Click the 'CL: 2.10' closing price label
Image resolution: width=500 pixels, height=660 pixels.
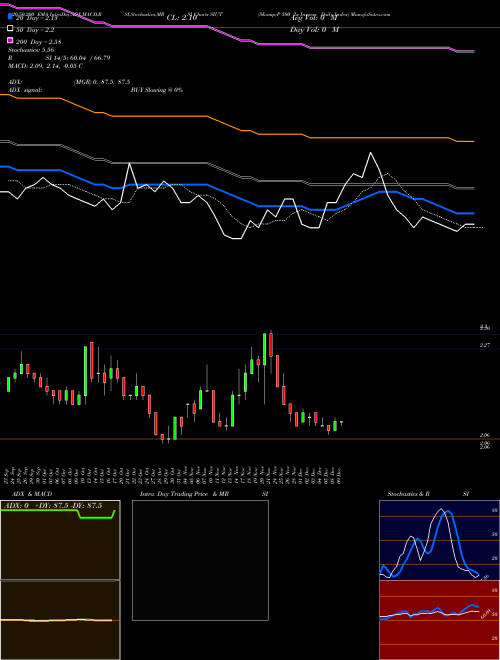(x=182, y=18)
